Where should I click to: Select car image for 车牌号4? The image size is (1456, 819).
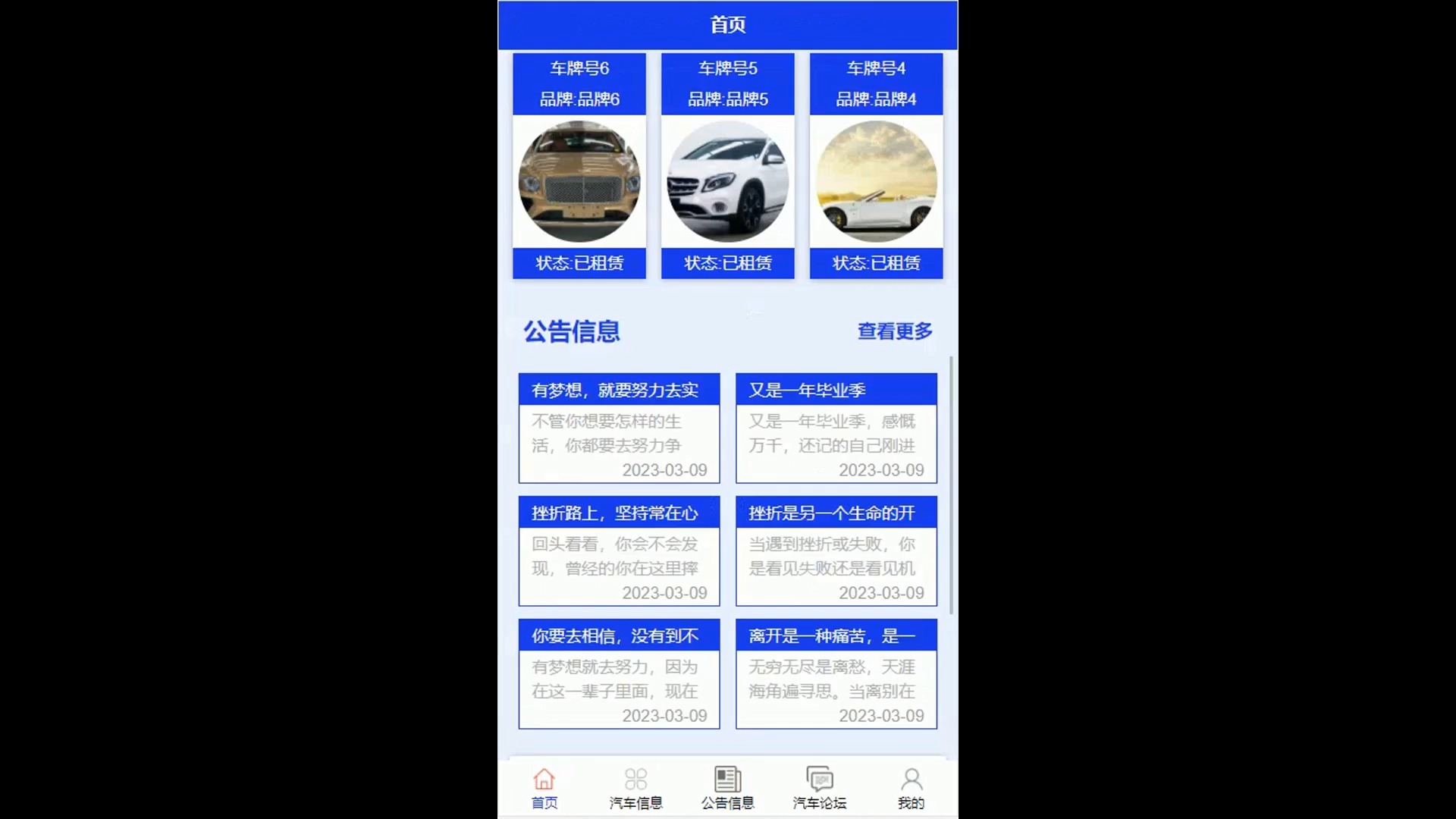click(x=876, y=181)
